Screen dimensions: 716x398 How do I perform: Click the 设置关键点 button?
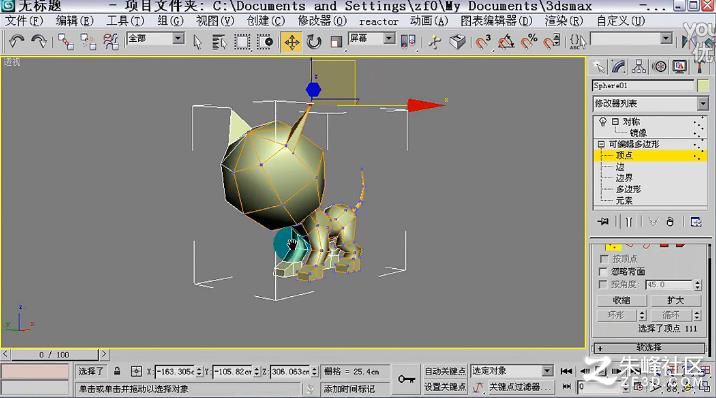click(x=445, y=387)
